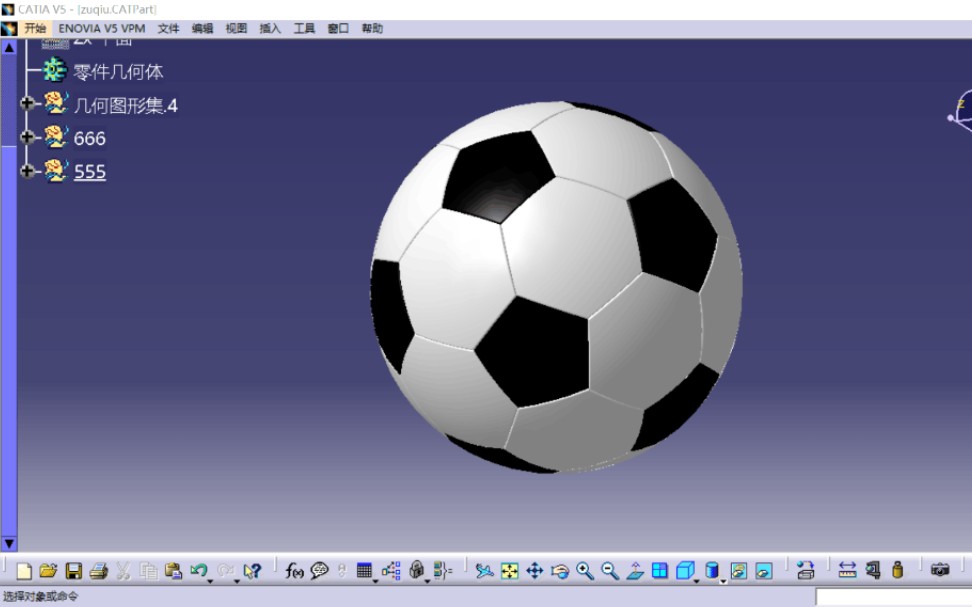Open the 工具 menu
This screenshot has width=972, height=607.
click(304, 29)
